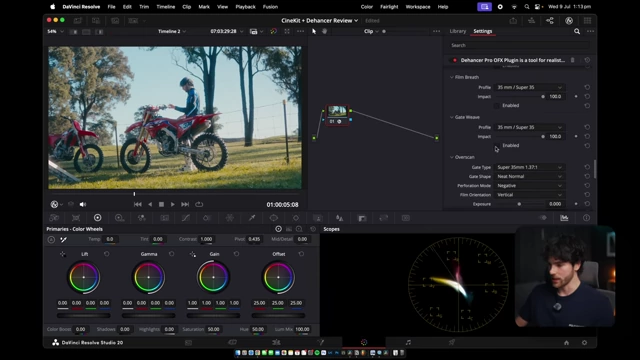Enable the Gate Weave checkbox
Viewport: 640px width, 360px height.
point(497,145)
